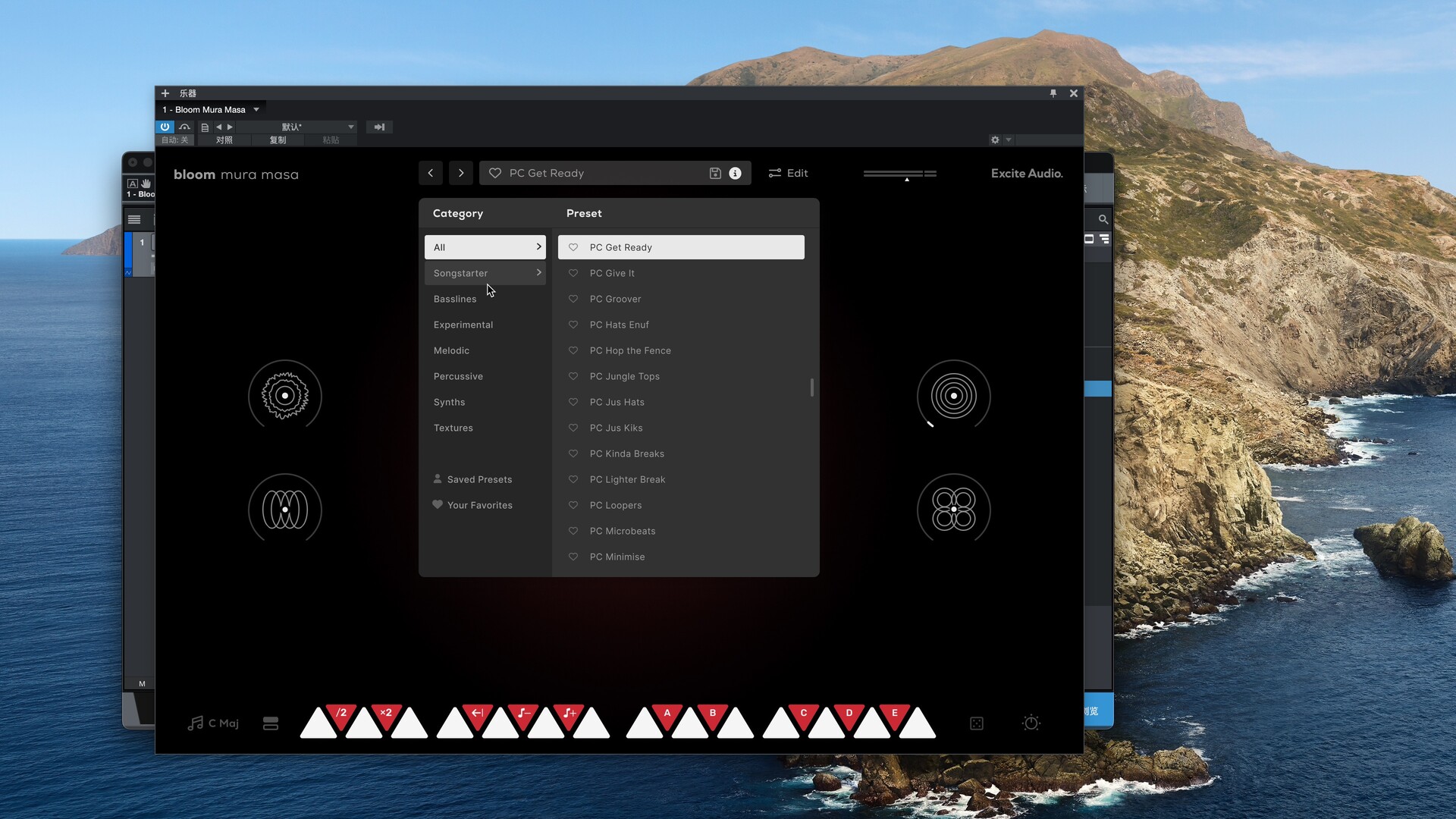Click the double-speed x2 red key
1456x819 pixels.
[x=386, y=714]
